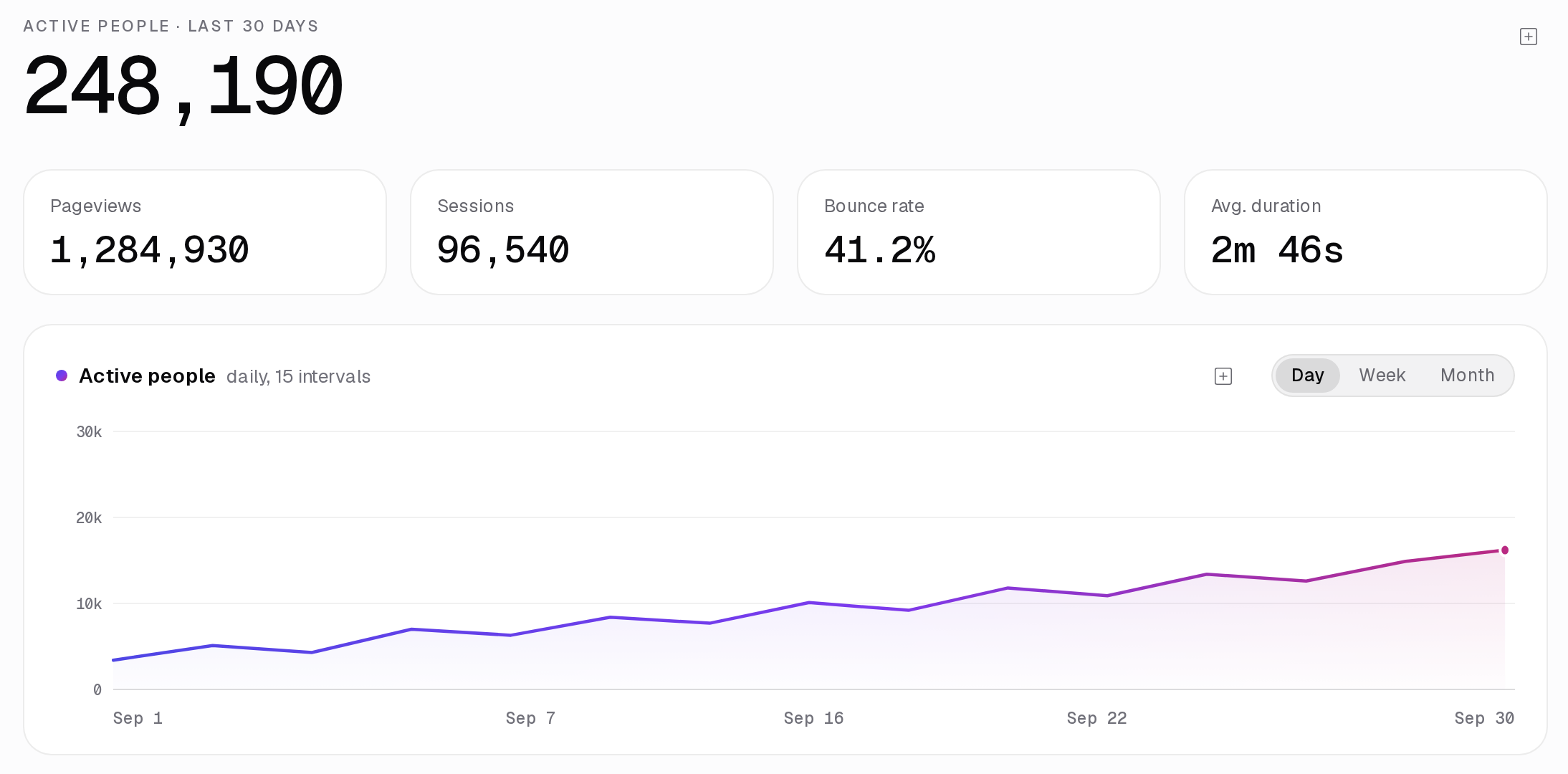Click the plus icon at top right corner
This screenshot has height=774, width=1568.
(1528, 37)
